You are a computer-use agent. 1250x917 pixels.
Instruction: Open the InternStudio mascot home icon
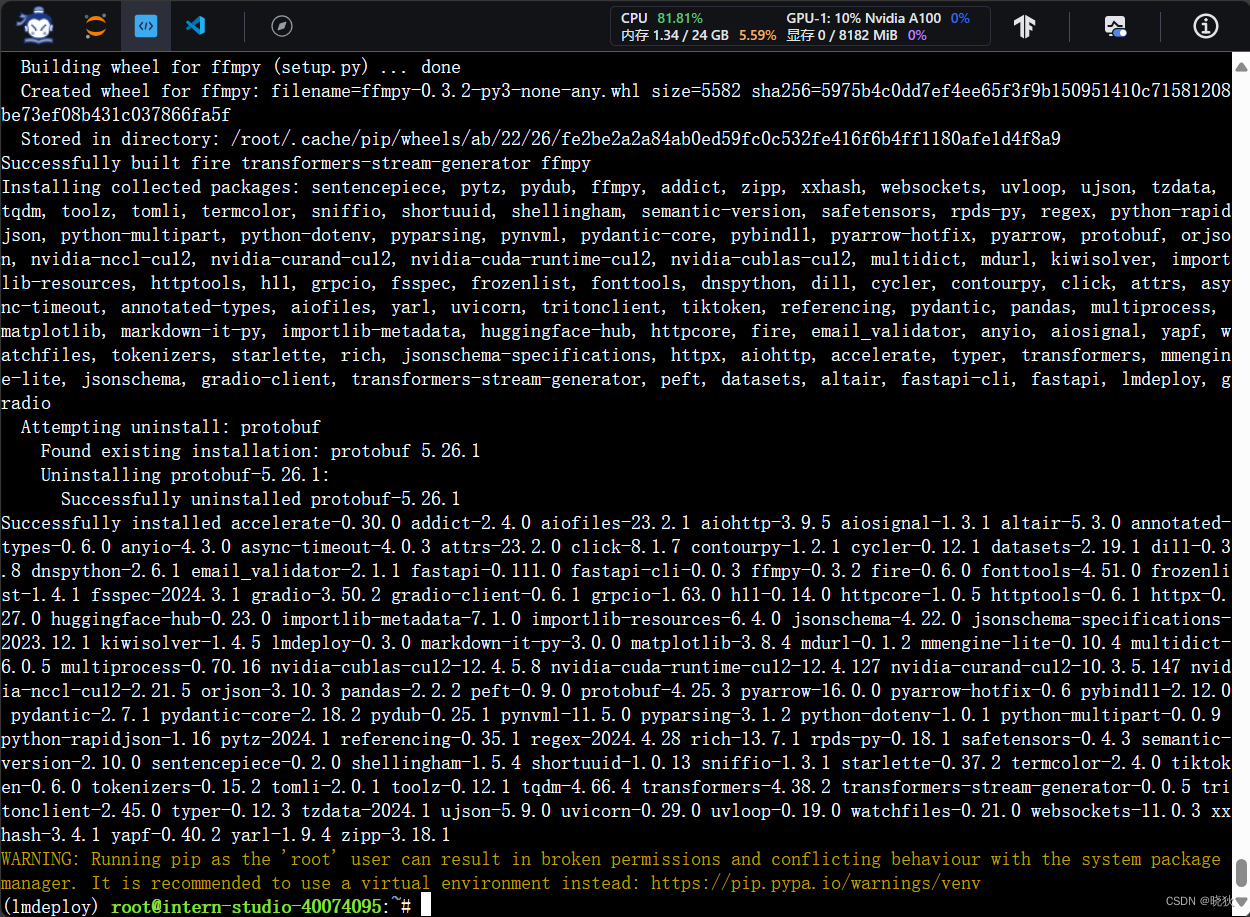35,26
